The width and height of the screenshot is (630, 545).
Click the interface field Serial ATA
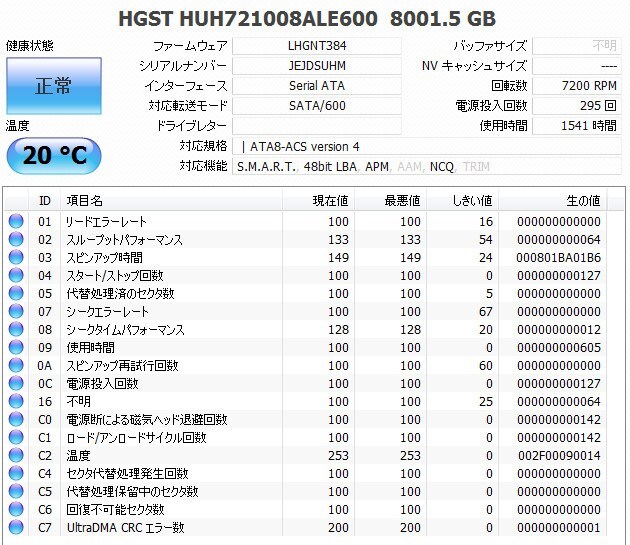coord(317,86)
